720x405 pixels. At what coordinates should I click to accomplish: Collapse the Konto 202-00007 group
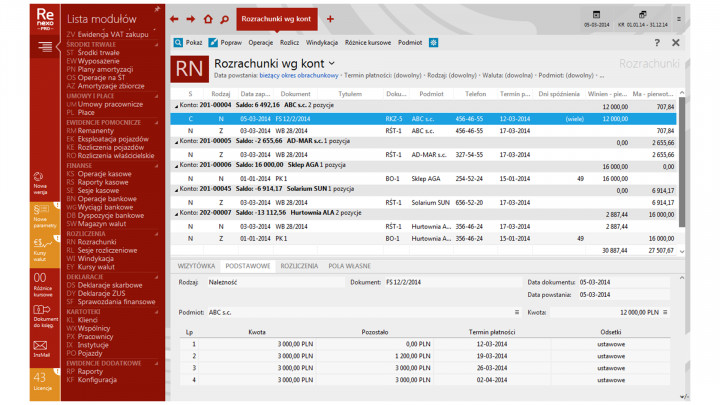point(176,214)
